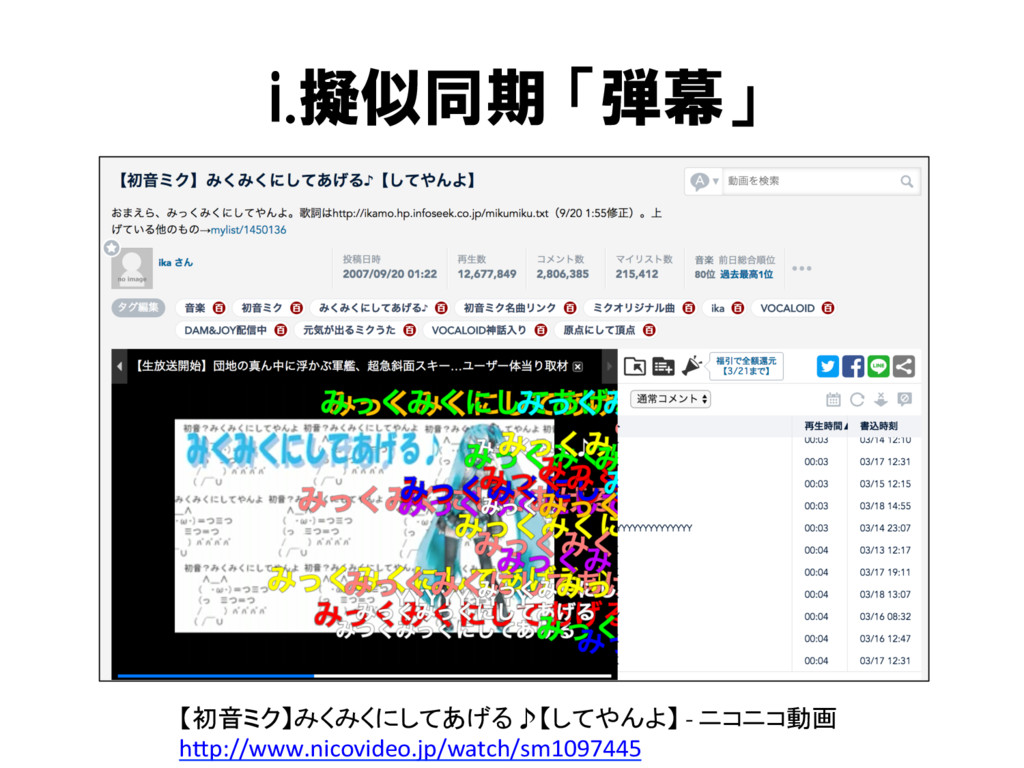The height and width of the screenshot is (768, 1024).
Task: Select comment row dated 03/18 13:07
Action: pos(771,595)
